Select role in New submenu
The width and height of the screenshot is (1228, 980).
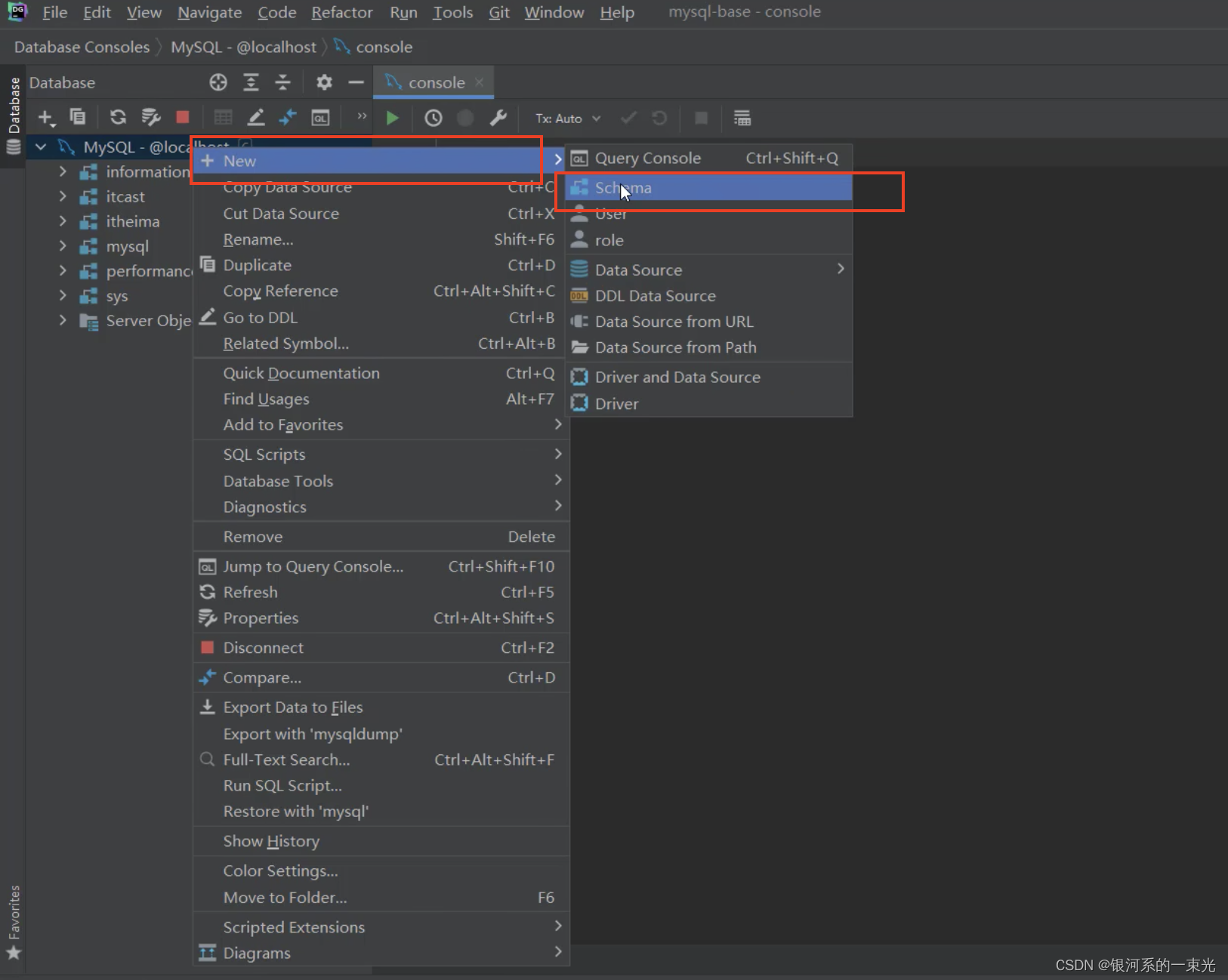[x=709, y=240]
